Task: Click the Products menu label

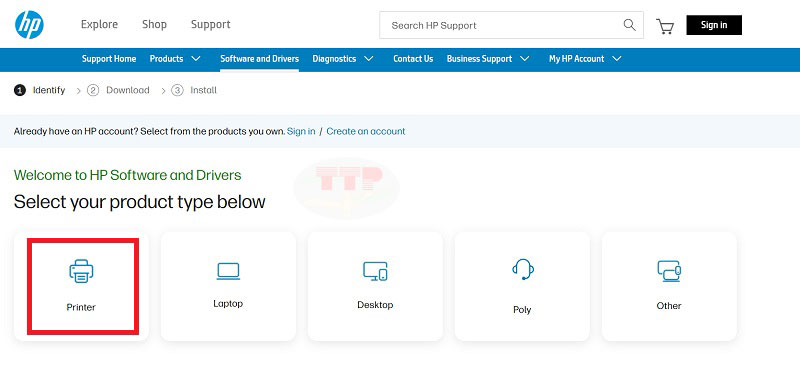Action: pos(166,59)
